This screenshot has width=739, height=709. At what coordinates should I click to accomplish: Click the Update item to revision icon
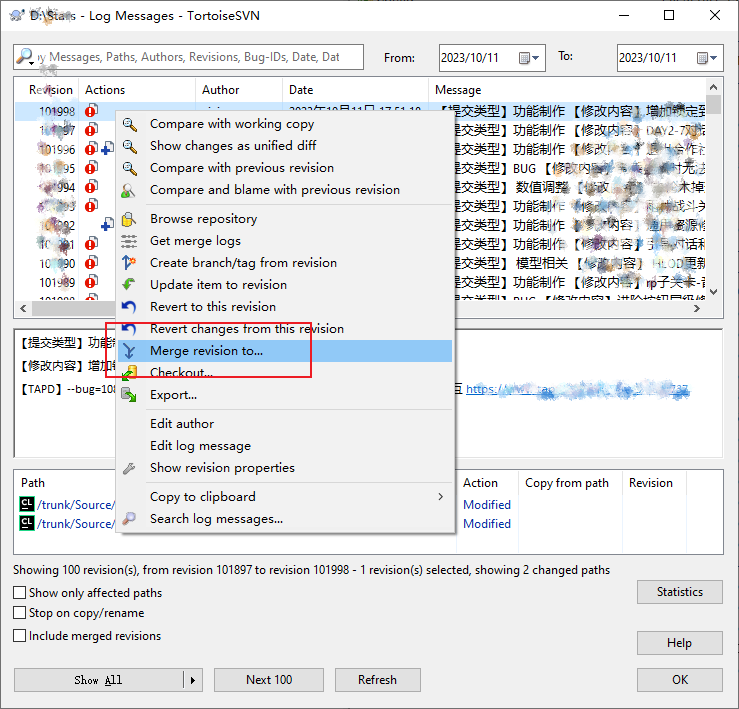pyautogui.click(x=129, y=285)
